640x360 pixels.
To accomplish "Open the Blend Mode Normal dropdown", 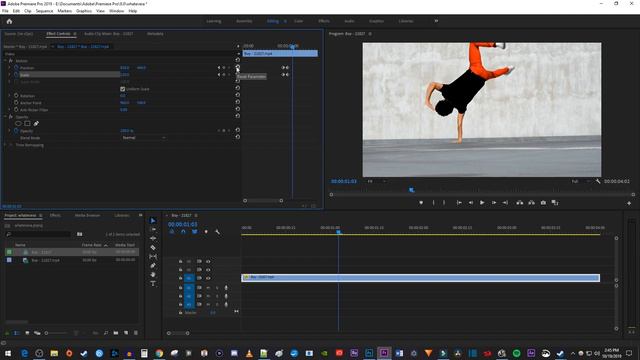I will [144, 138].
